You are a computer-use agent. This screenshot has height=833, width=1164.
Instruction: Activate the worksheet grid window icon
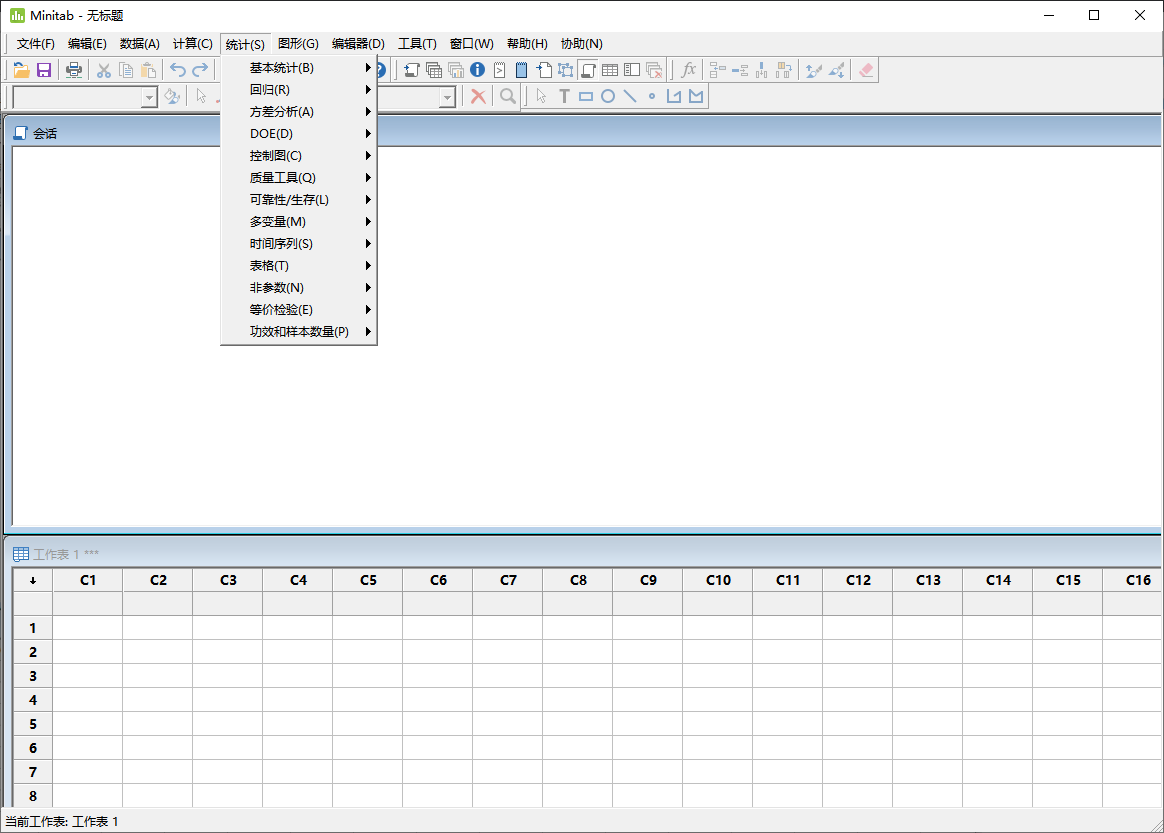click(x=610, y=71)
